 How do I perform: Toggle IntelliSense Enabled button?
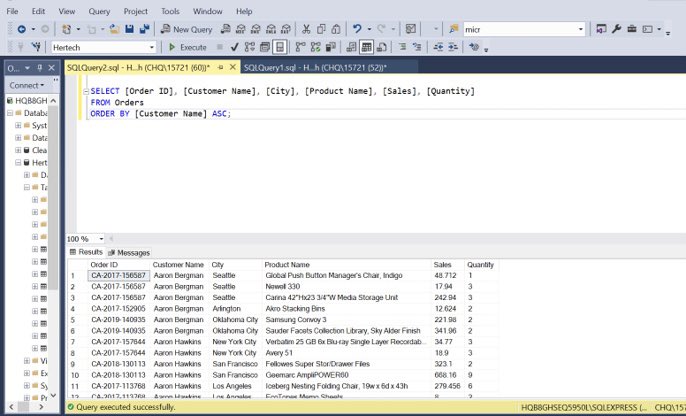point(280,47)
